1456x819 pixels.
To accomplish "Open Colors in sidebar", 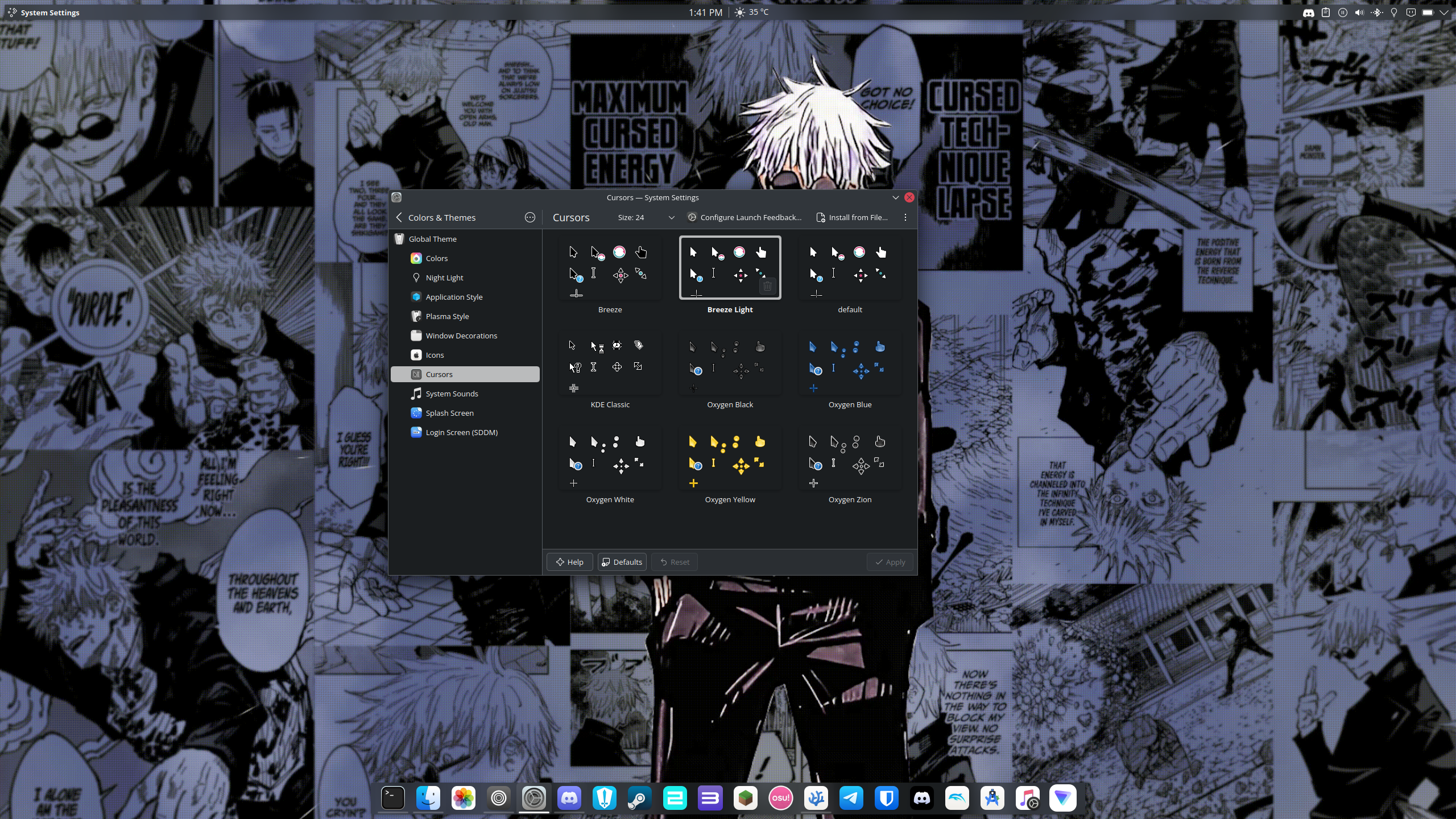I will pyautogui.click(x=465, y=258).
